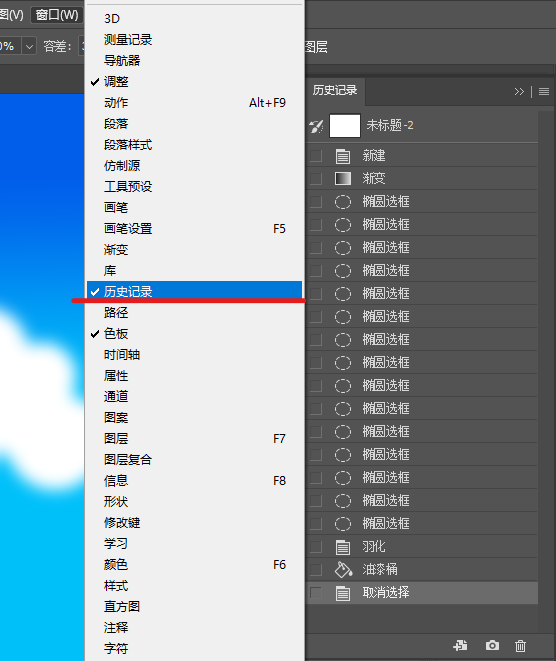The image size is (556, 661).
Task: Choose 工具预设 menu item
Action: point(194,186)
